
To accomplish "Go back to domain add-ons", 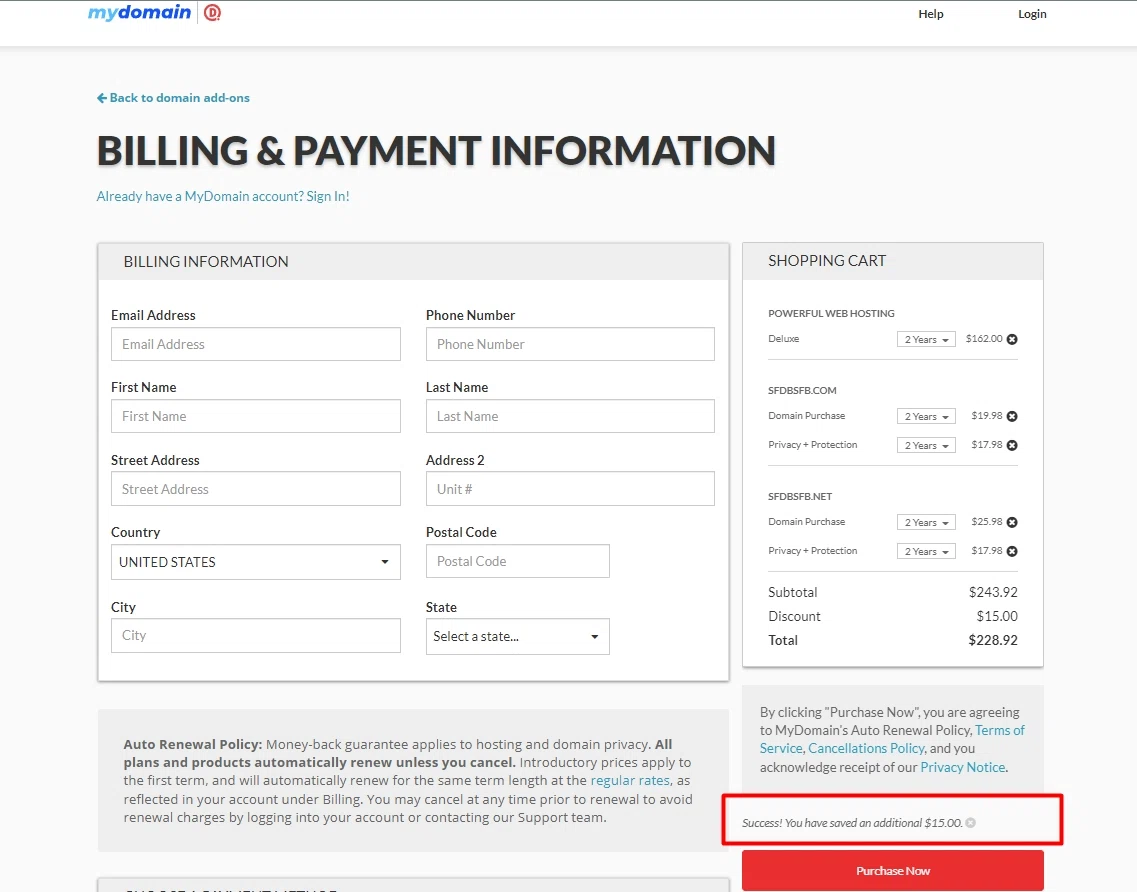I will click(x=173, y=98).
